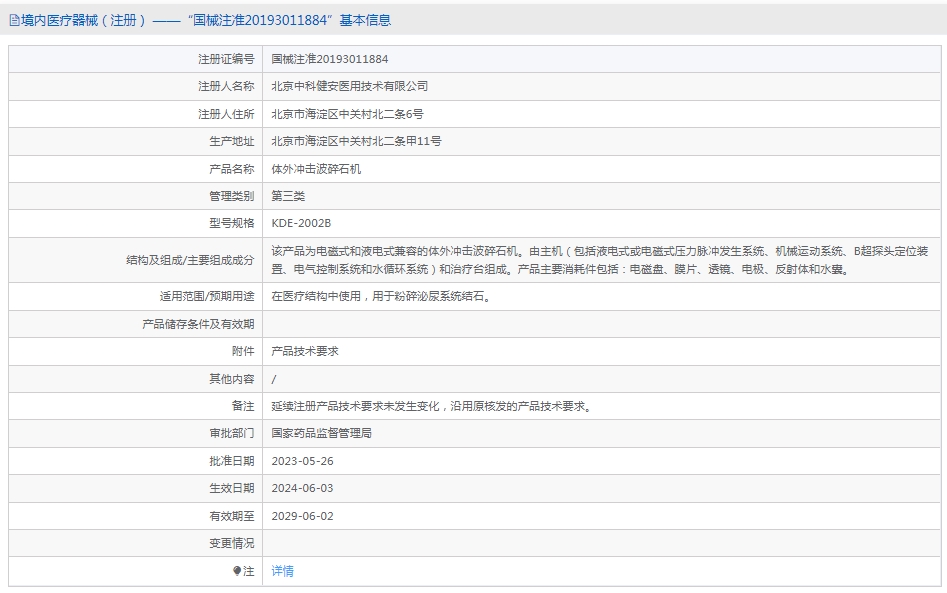This screenshot has height=593, width=947.
Task: Click the 生效日期 label
Action: pos(232,489)
